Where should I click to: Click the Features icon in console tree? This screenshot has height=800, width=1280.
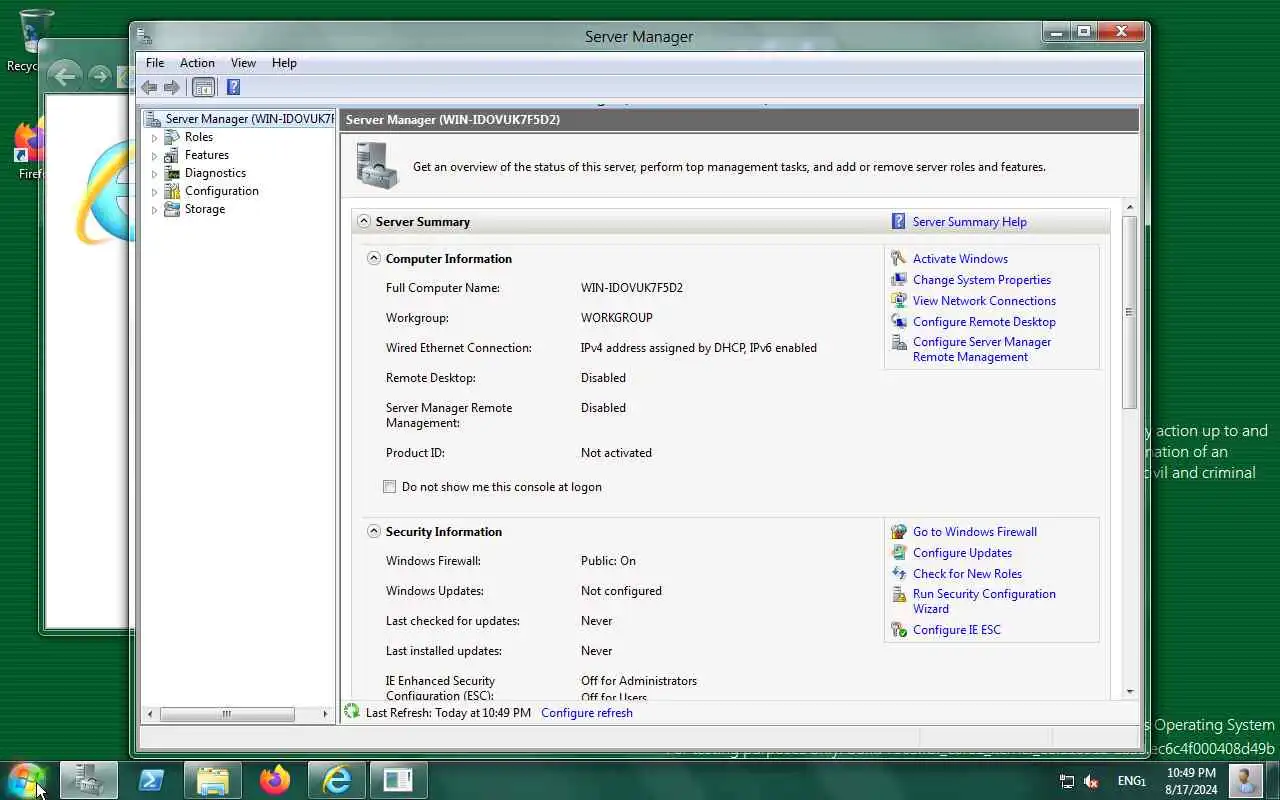click(x=173, y=155)
